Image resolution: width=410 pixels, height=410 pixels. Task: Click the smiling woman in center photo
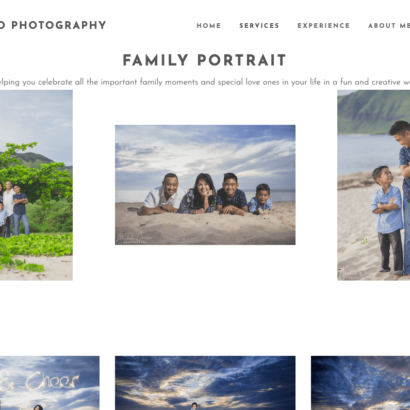click(198, 194)
